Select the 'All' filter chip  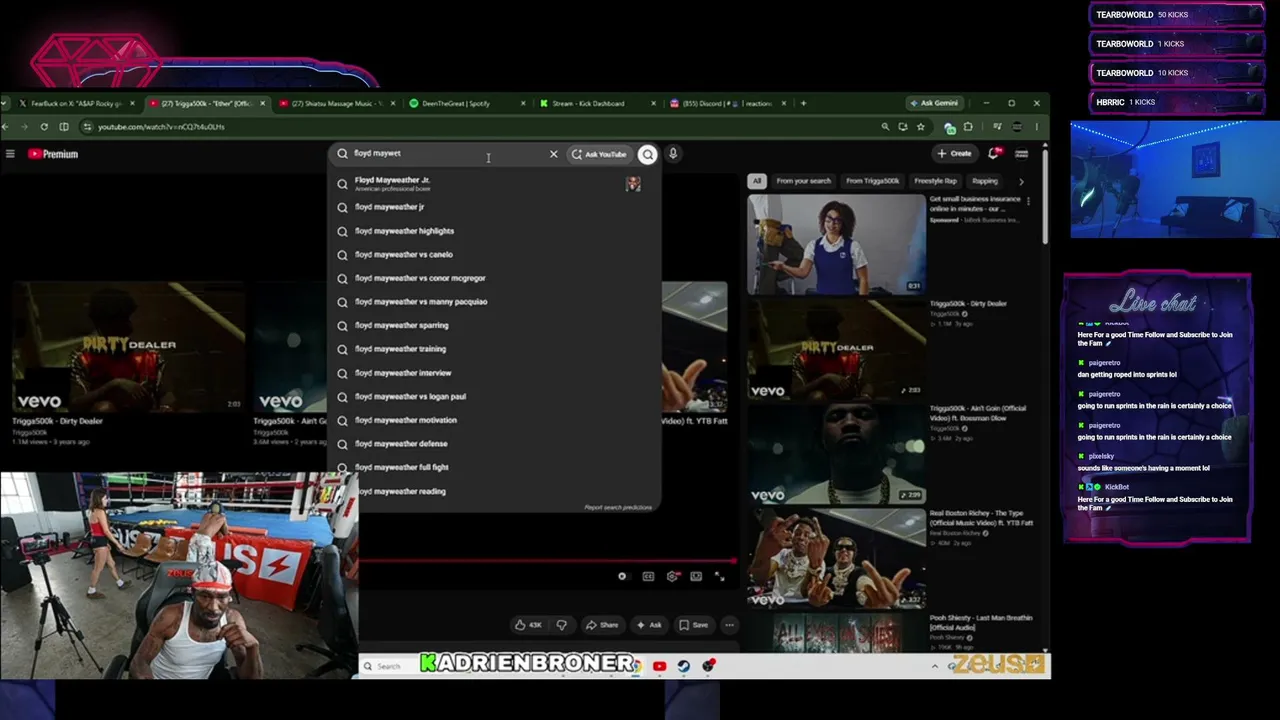(x=757, y=181)
